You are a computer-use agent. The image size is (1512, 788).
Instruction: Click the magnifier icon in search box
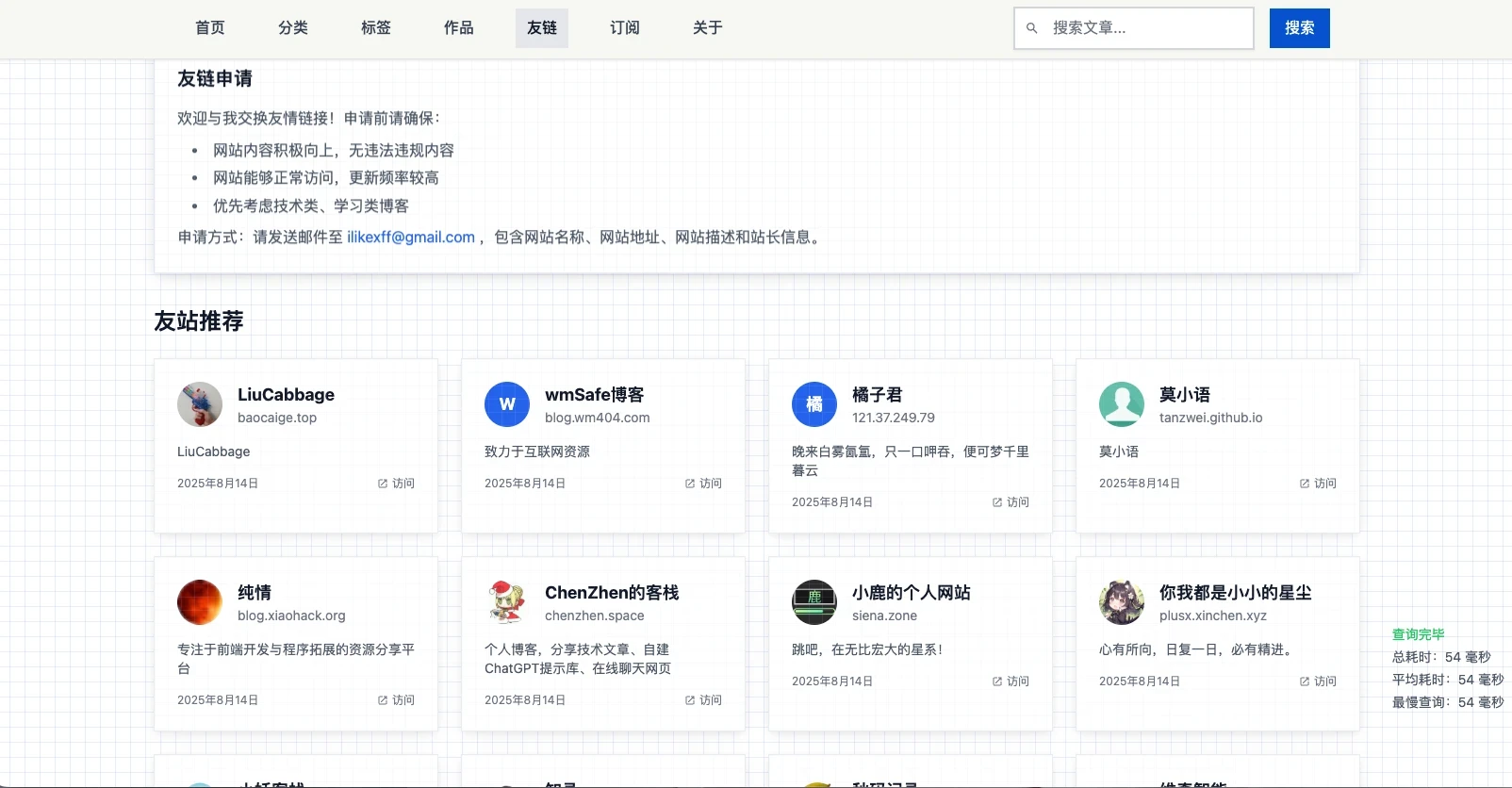point(1032,28)
